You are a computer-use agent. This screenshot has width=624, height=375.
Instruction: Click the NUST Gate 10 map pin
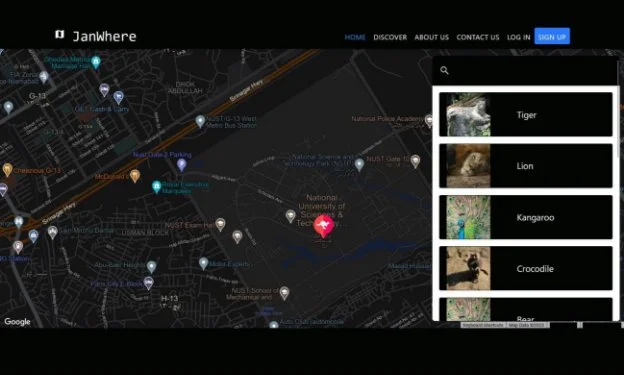(415, 161)
